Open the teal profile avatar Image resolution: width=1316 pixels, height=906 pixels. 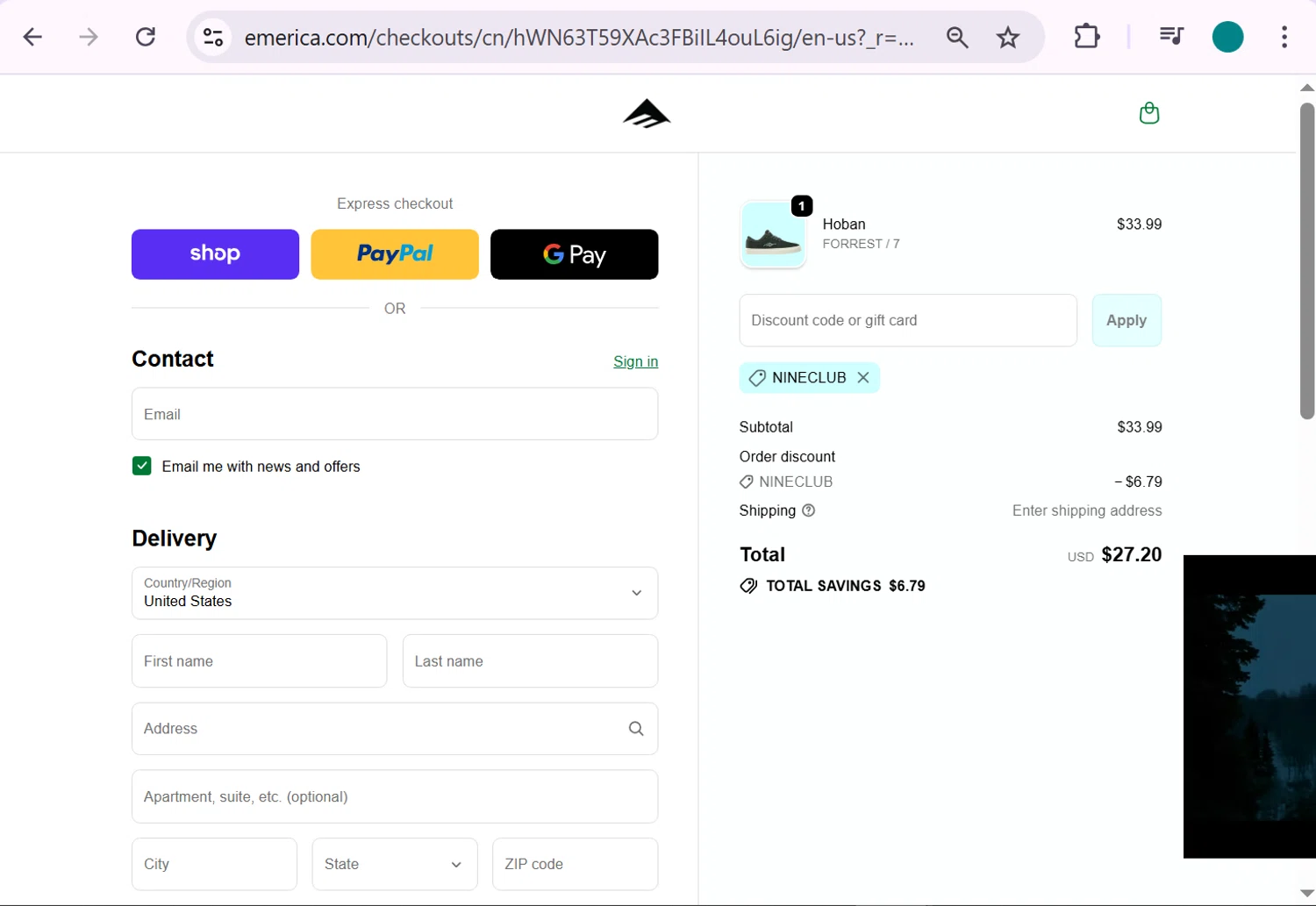coord(1227,37)
